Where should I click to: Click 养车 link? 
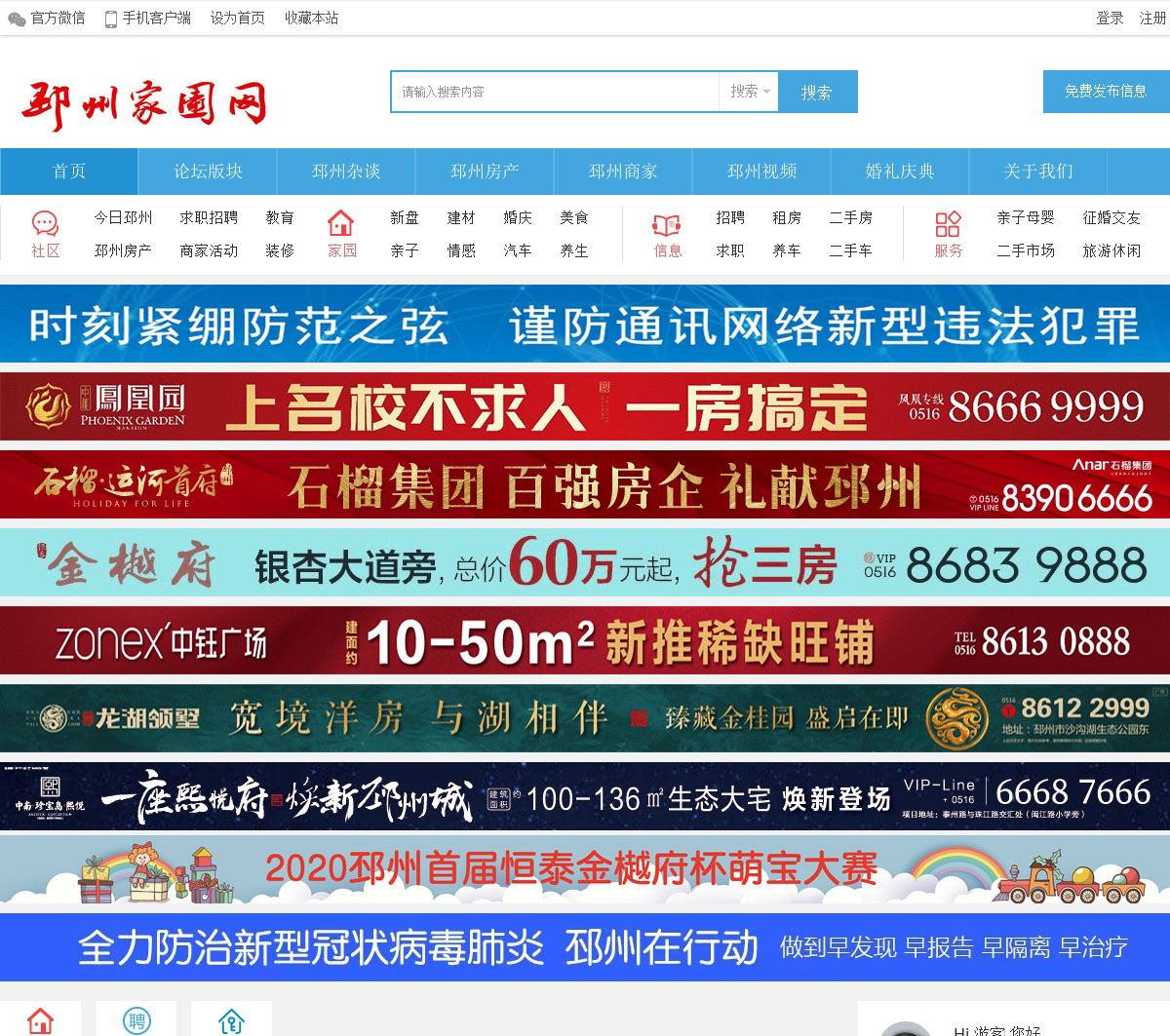pyautogui.click(x=787, y=250)
